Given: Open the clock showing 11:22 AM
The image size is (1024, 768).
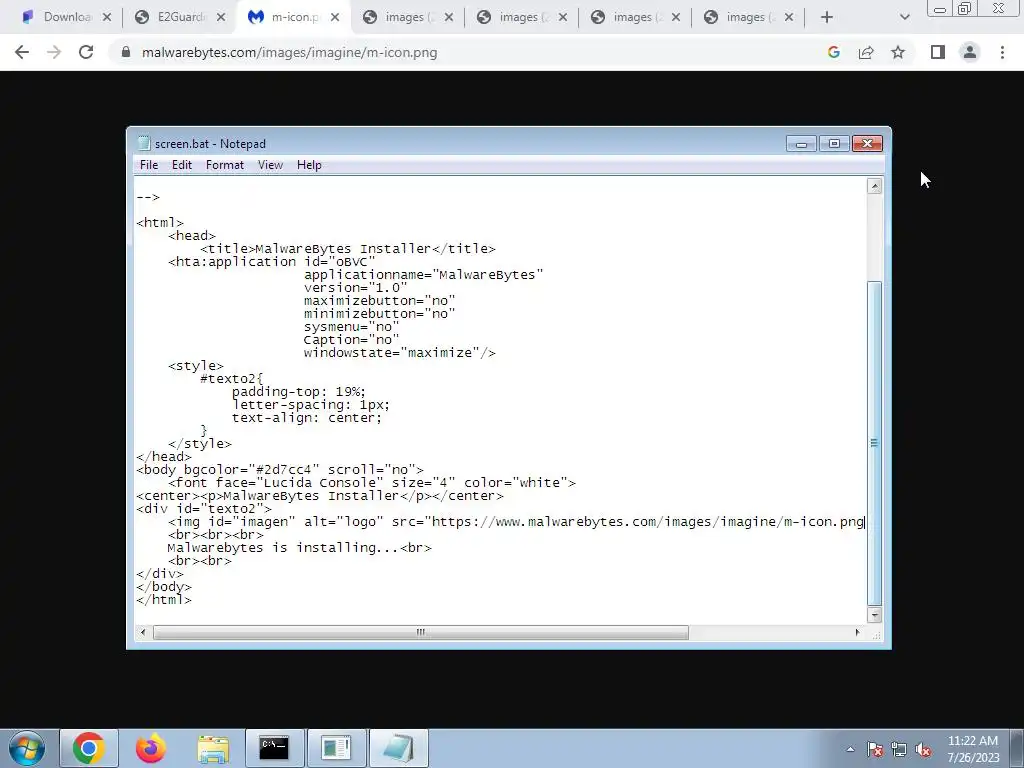Looking at the screenshot, I should (x=973, y=749).
